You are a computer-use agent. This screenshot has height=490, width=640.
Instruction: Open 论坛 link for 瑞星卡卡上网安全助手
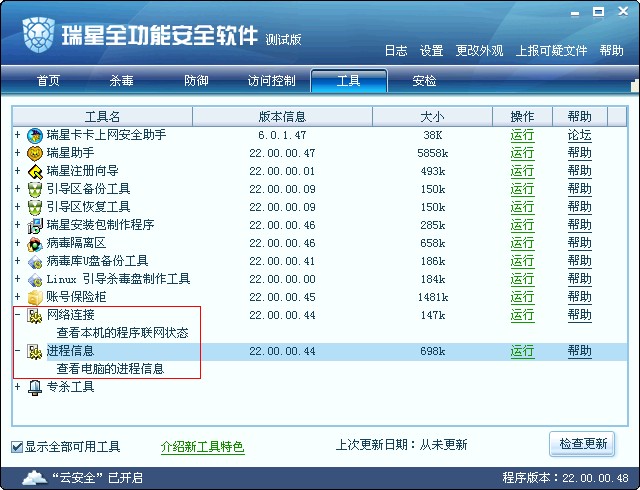[x=580, y=135]
